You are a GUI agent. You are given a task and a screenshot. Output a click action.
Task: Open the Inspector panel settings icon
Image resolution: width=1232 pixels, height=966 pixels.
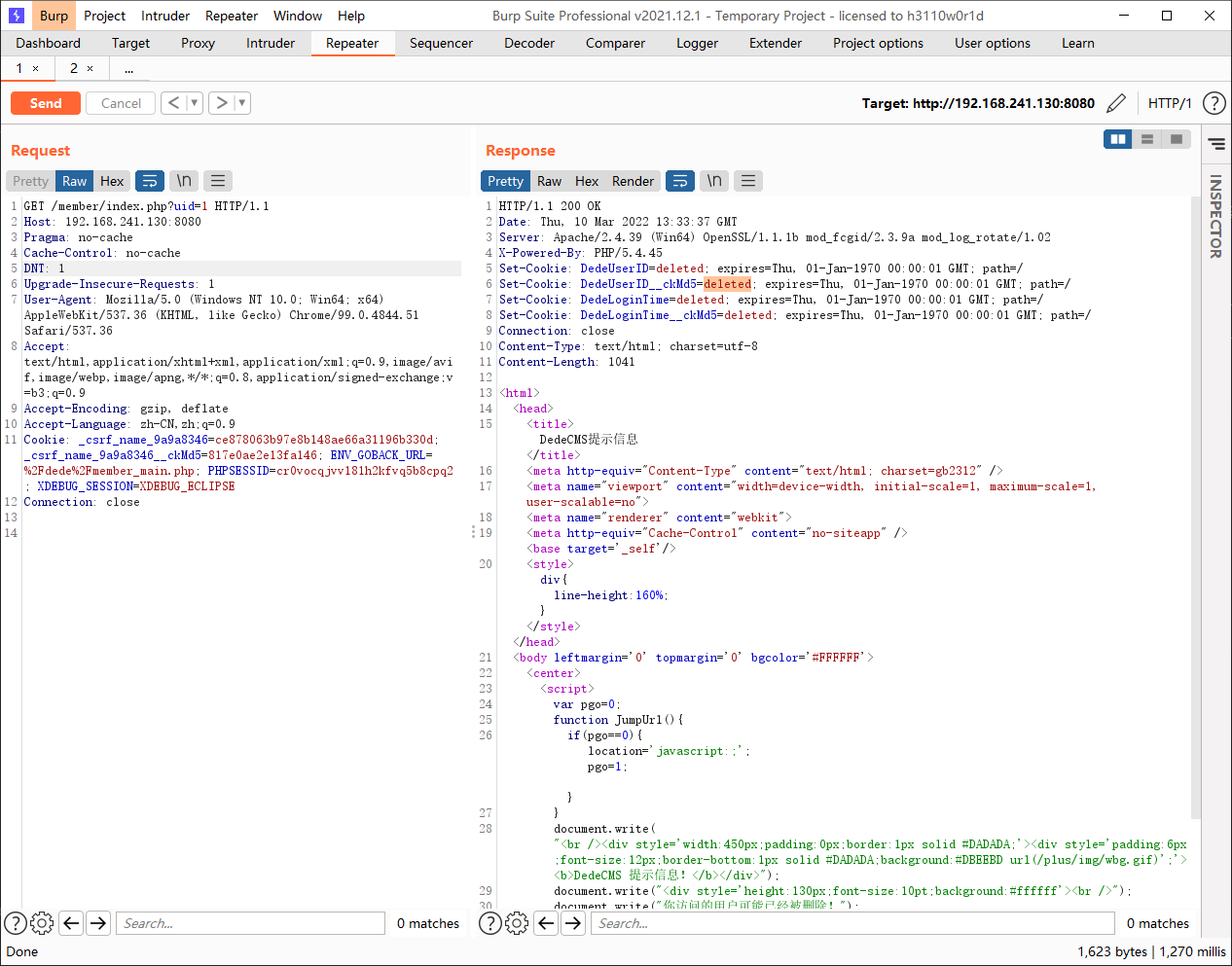(1216, 144)
